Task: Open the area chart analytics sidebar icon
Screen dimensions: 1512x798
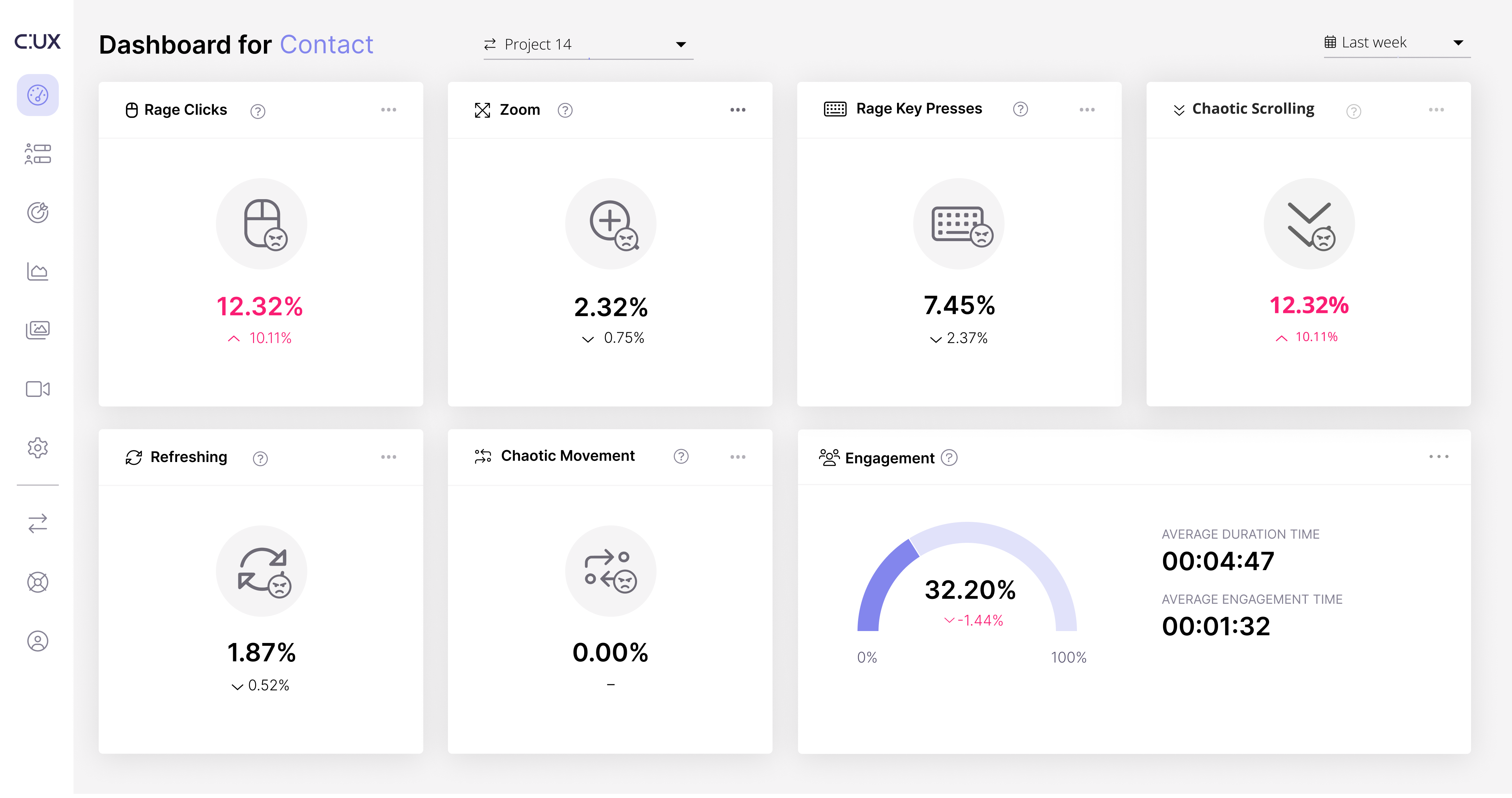Action: (37, 271)
